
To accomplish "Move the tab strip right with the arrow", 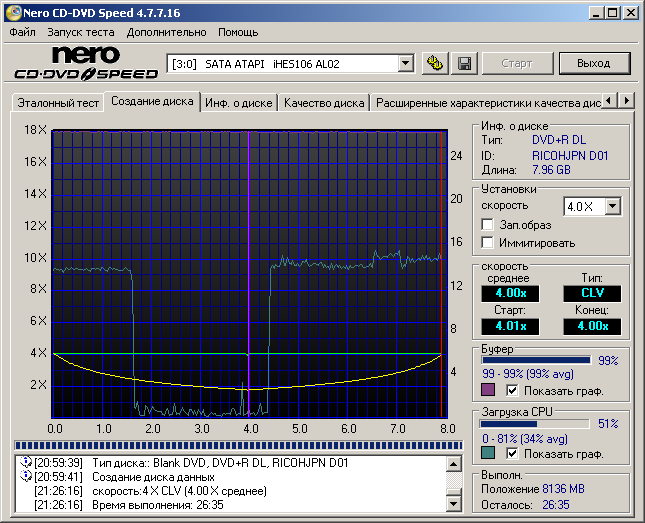I will click(x=626, y=100).
